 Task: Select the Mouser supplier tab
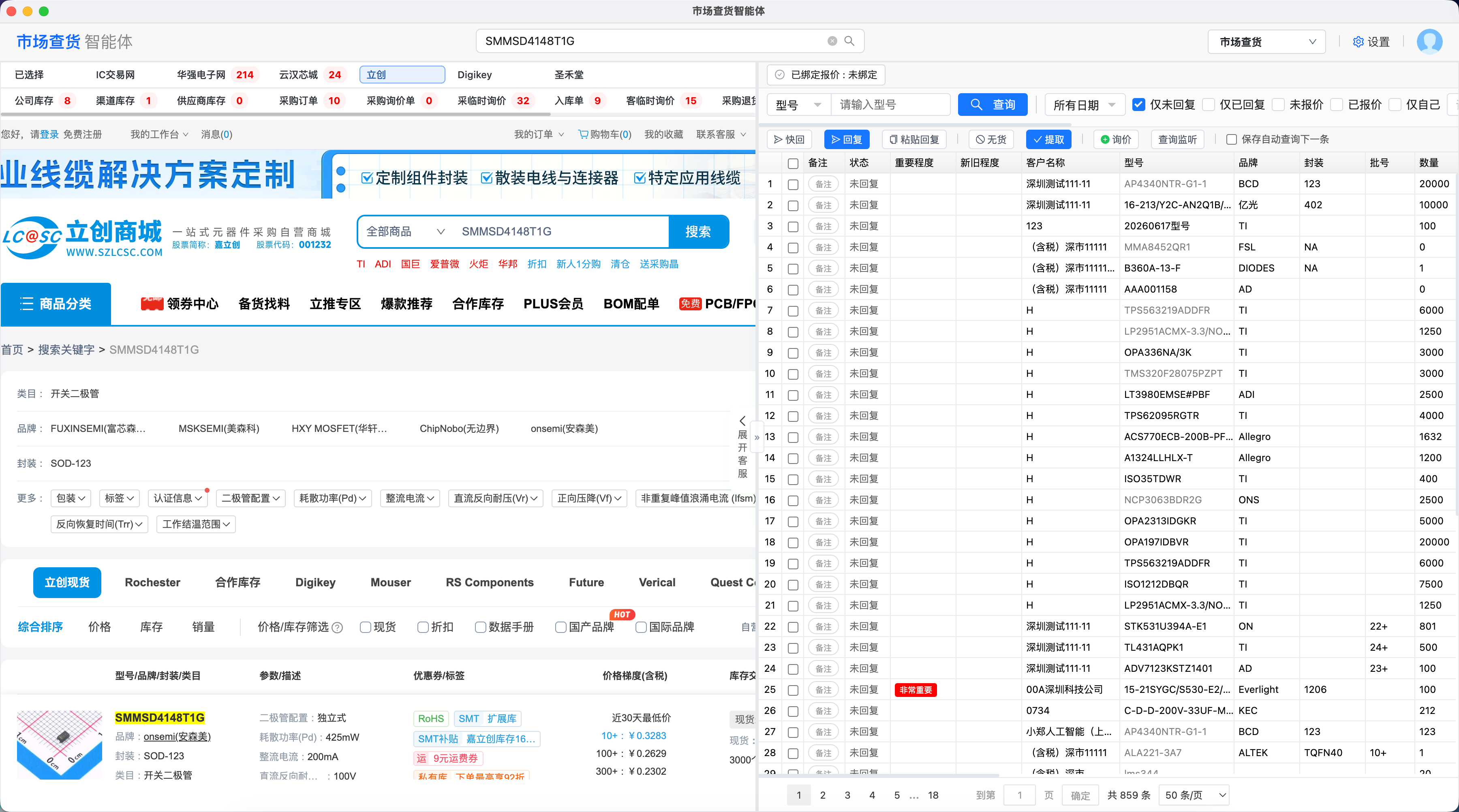pyautogui.click(x=391, y=583)
